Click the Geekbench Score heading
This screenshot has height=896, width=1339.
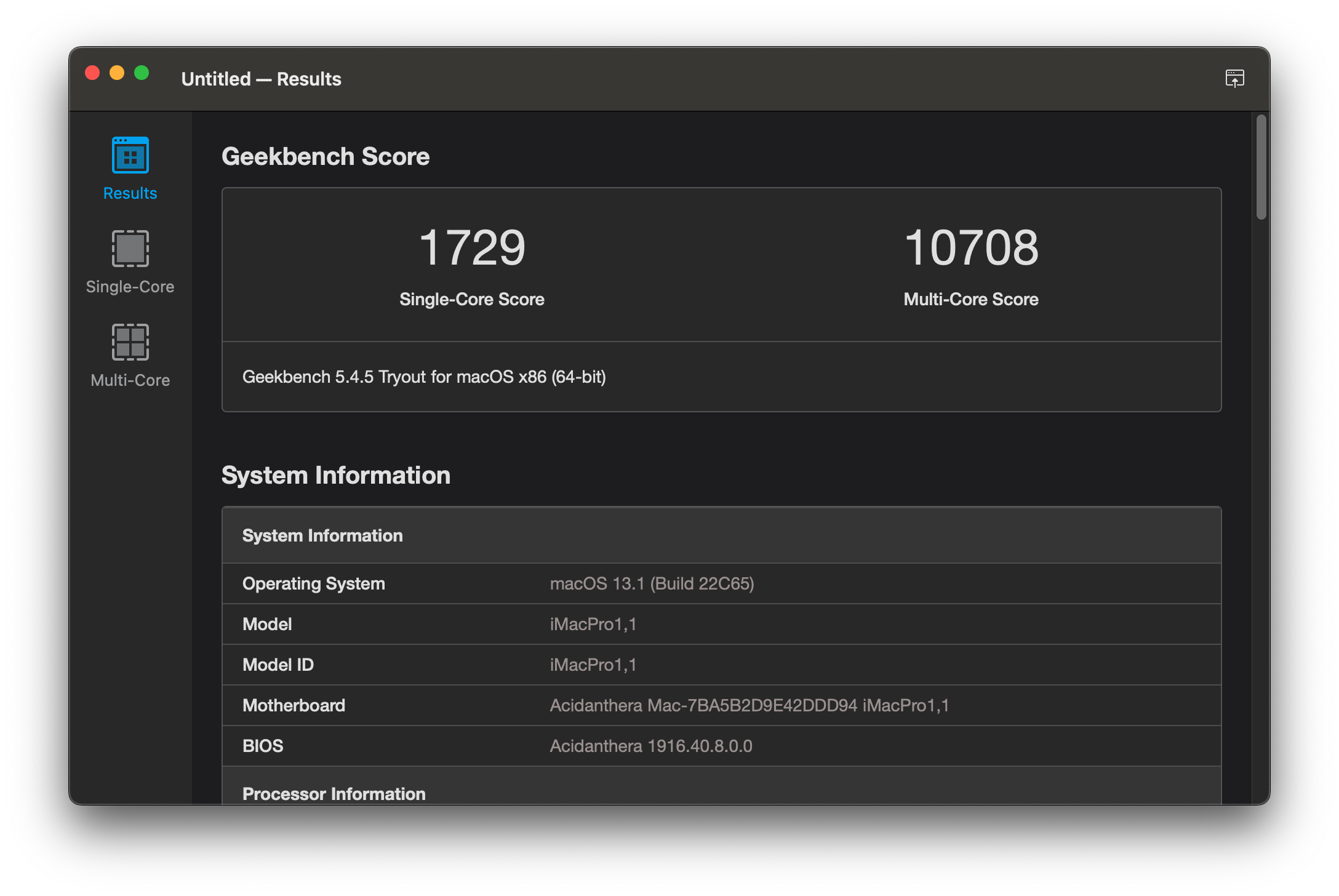(326, 156)
